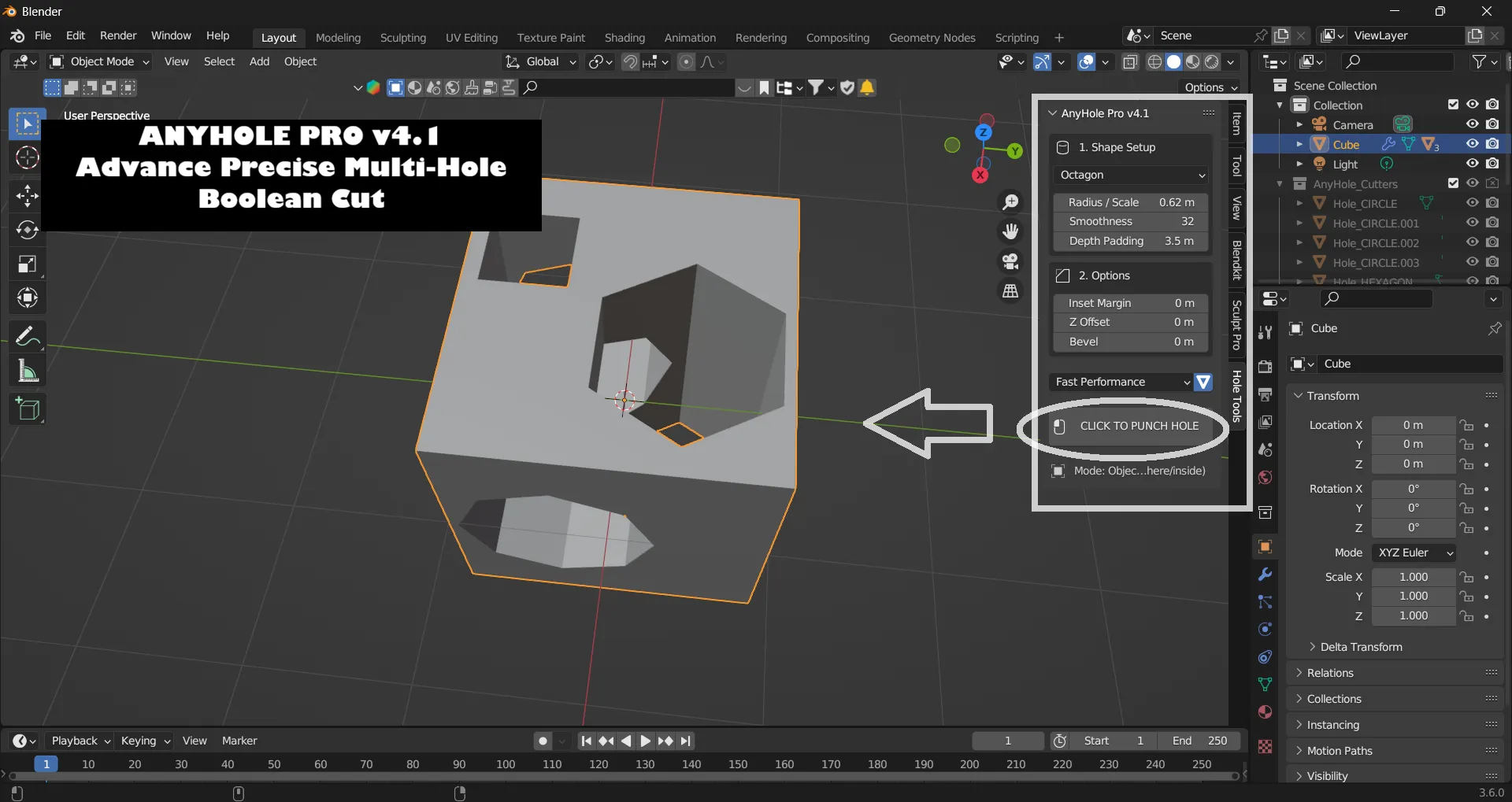The image size is (1512, 802).
Task: Select the Annotate tool
Action: [x=28, y=337]
